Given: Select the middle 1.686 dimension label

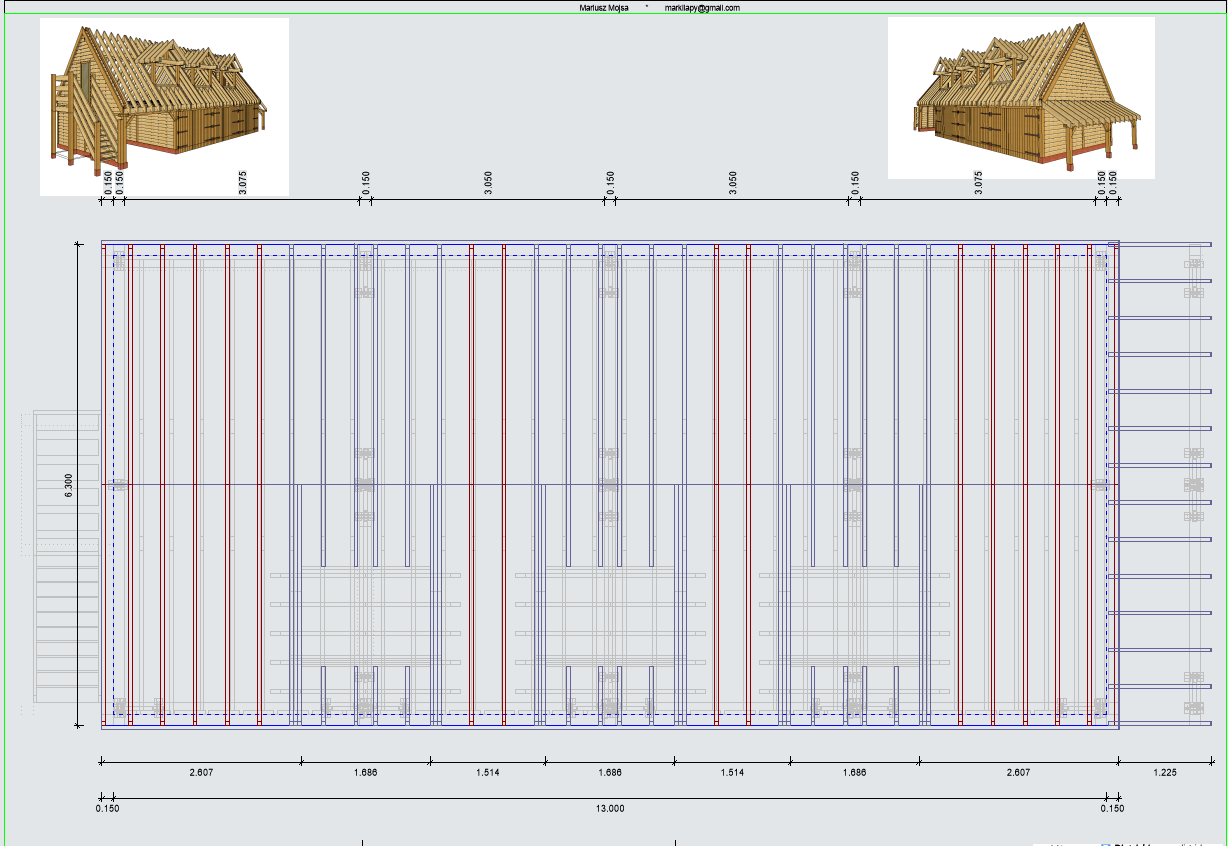Looking at the screenshot, I should (609, 773).
